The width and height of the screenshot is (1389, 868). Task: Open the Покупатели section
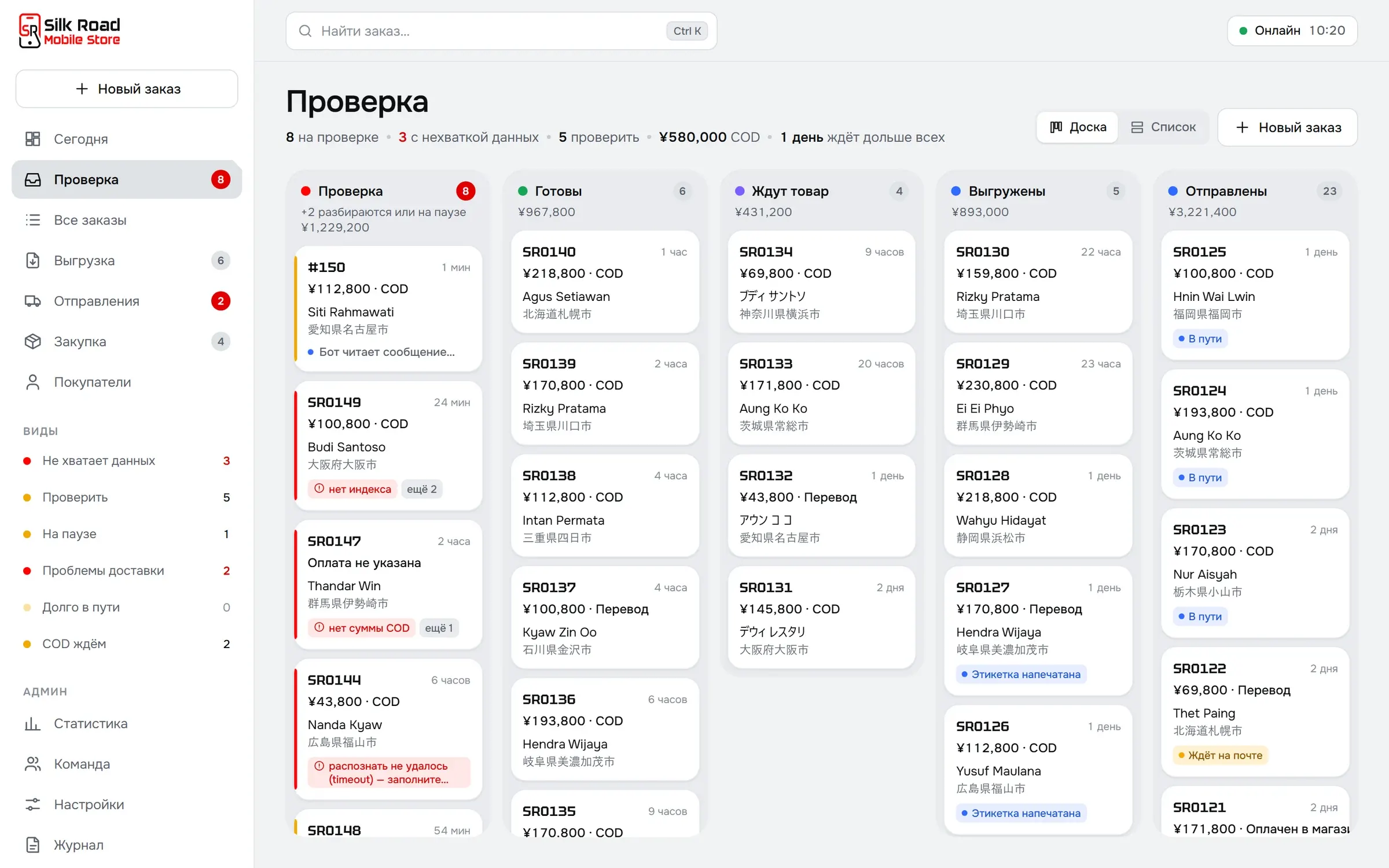[127, 382]
